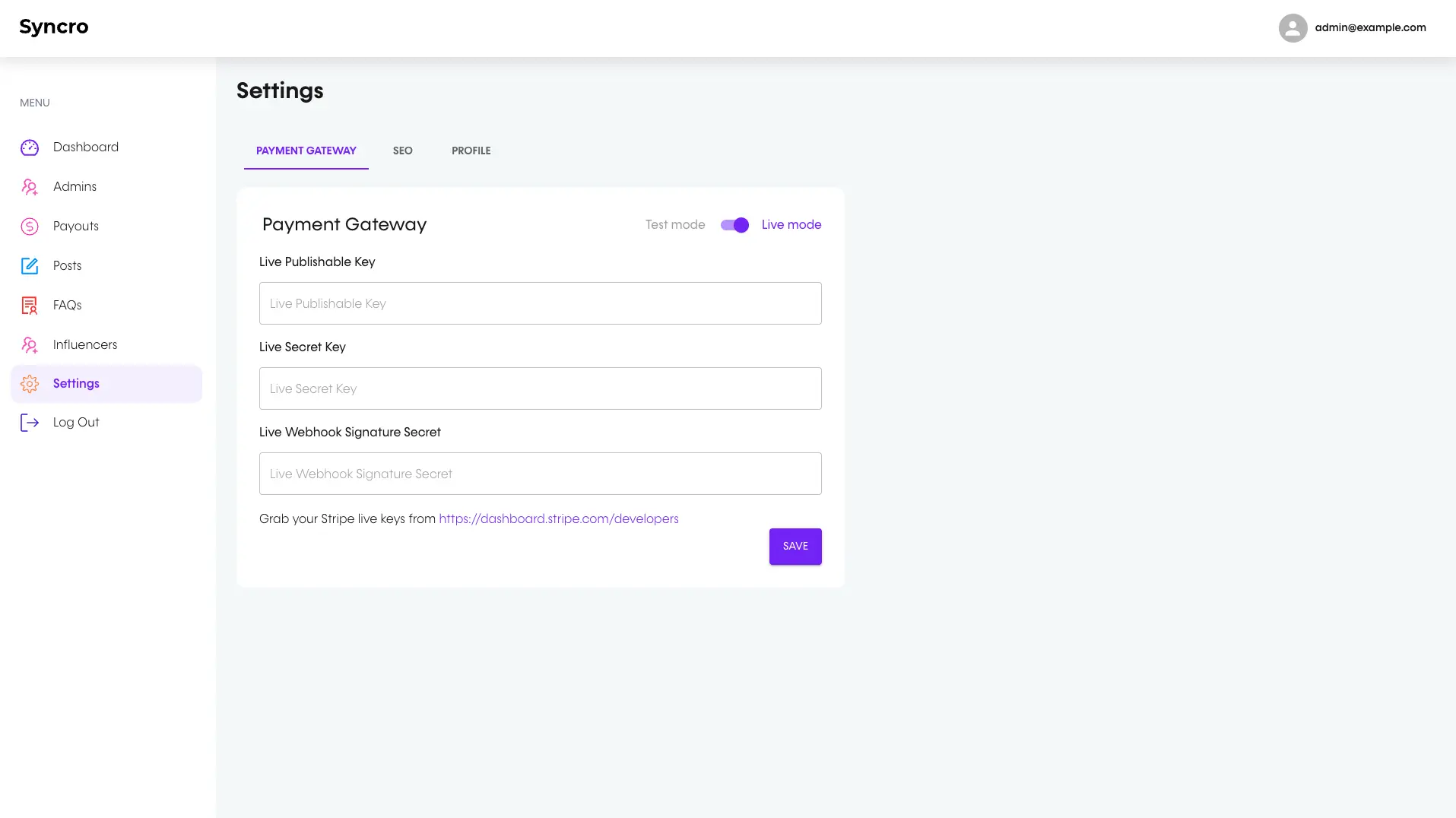Click the Payouts dollar icon
The height and width of the screenshot is (818, 1456).
pos(30,227)
